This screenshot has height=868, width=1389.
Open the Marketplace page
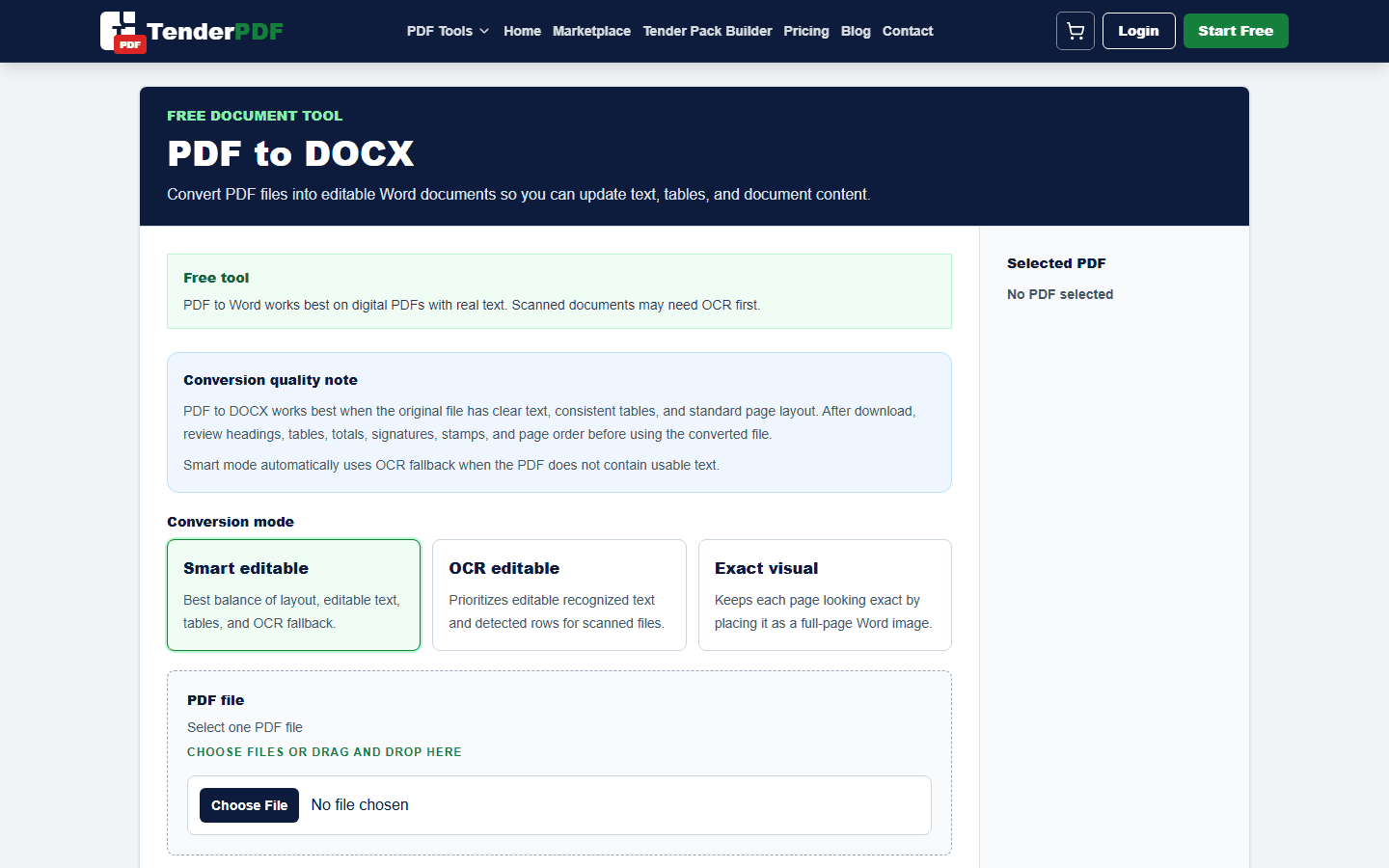click(x=591, y=31)
